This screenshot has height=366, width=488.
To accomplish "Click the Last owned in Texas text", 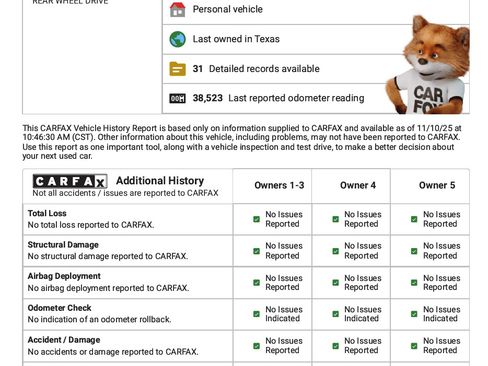I will click(x=236, y=39).
